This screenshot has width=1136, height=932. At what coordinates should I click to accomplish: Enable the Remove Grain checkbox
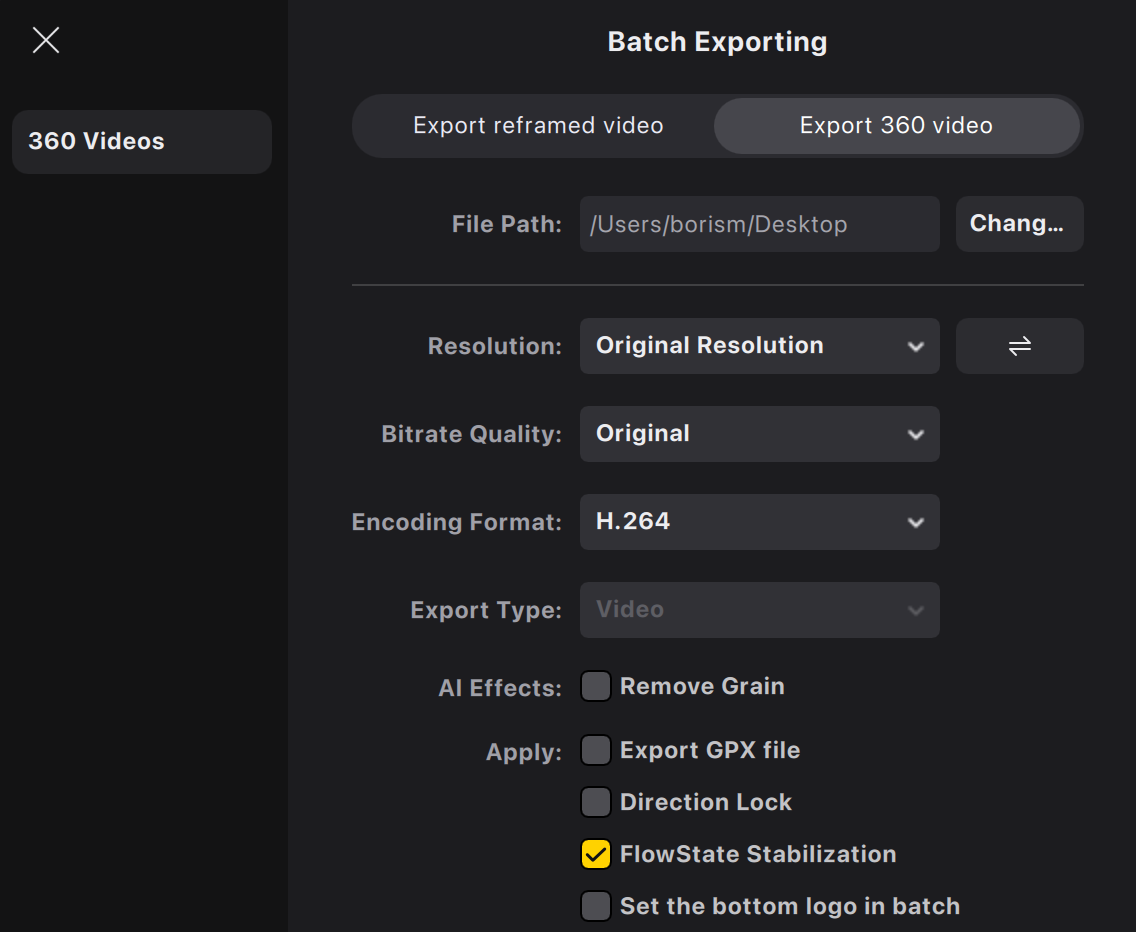596,686
